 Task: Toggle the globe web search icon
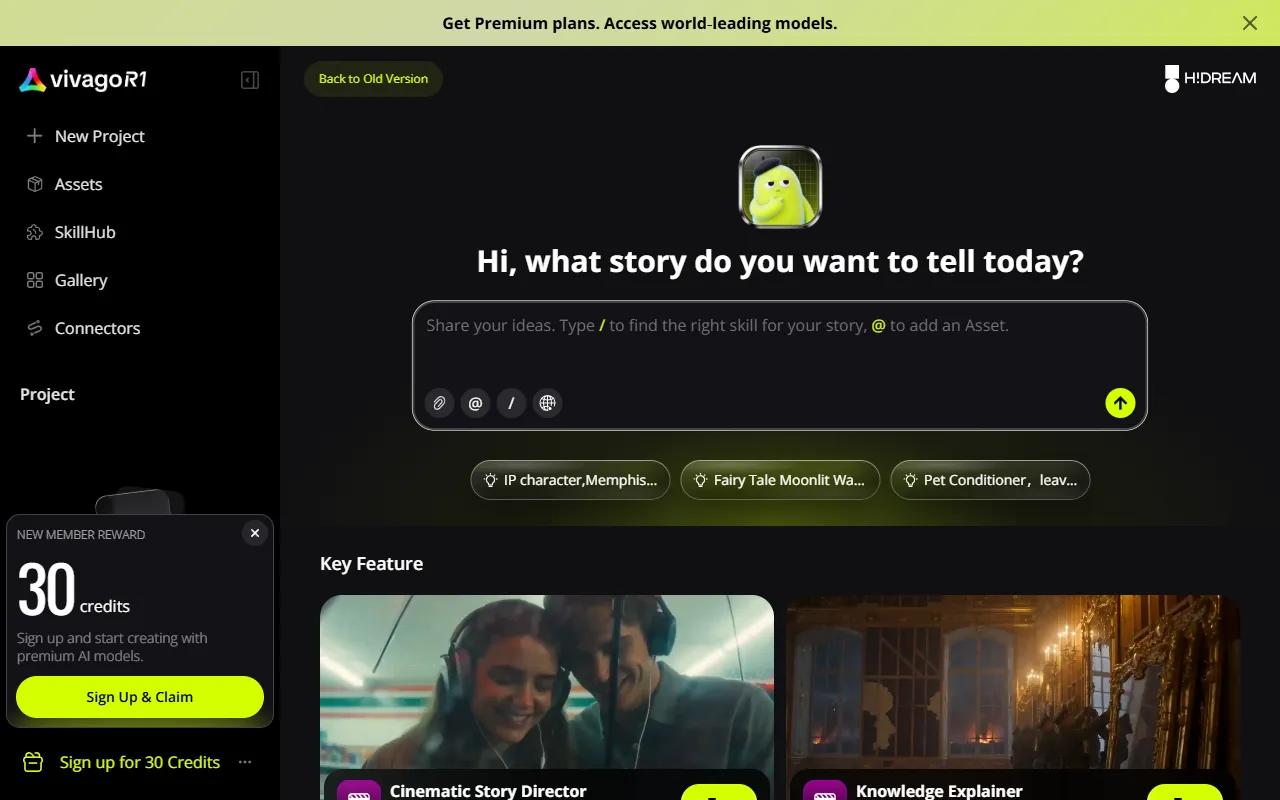click(547, 403)
